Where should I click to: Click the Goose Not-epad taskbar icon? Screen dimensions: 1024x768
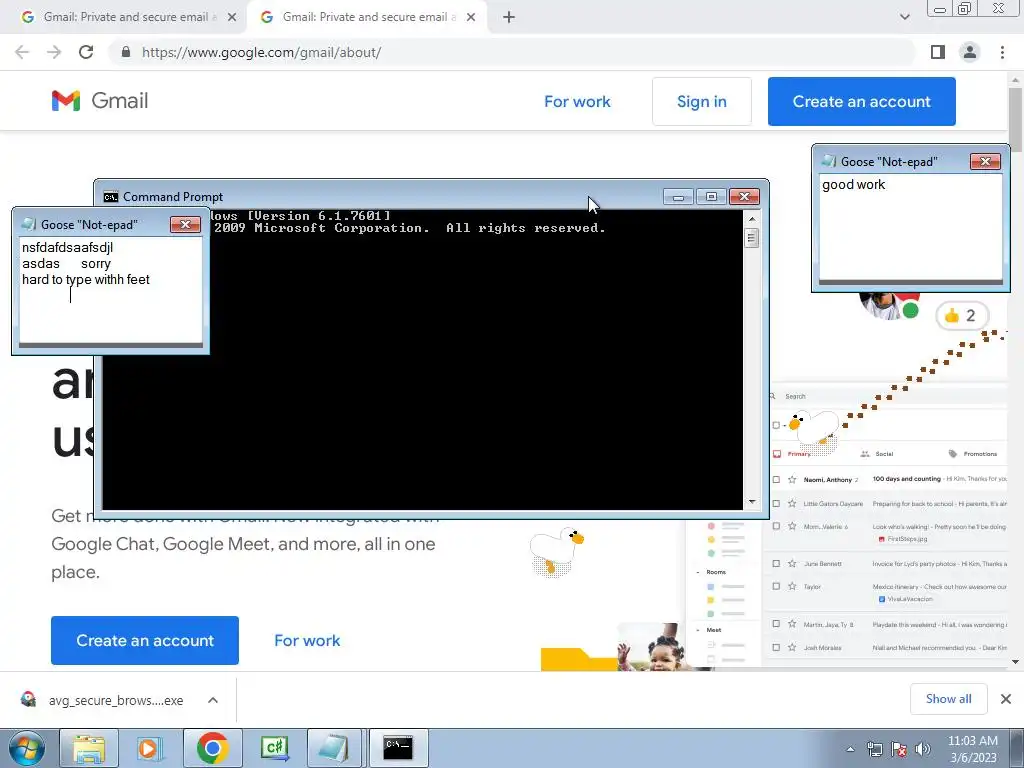click(x=334, y=748)
